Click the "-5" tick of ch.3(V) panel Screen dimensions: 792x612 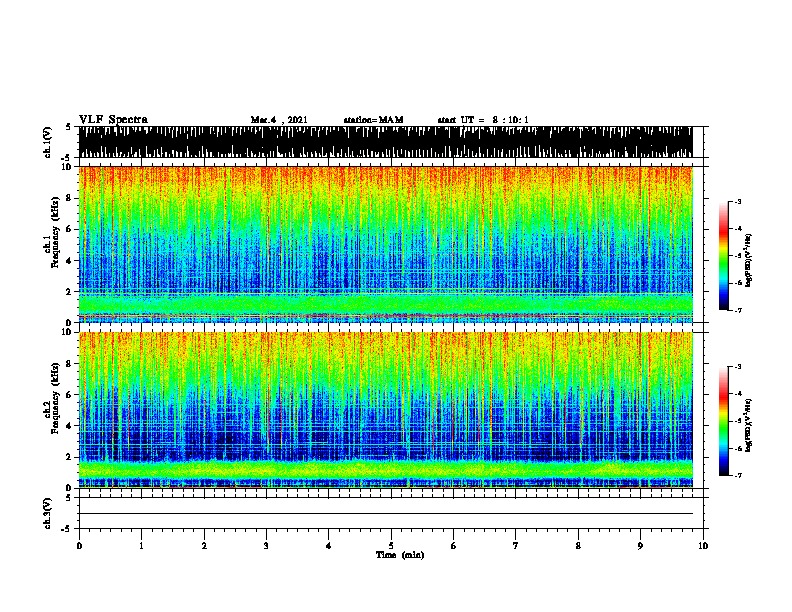point(66,529)
